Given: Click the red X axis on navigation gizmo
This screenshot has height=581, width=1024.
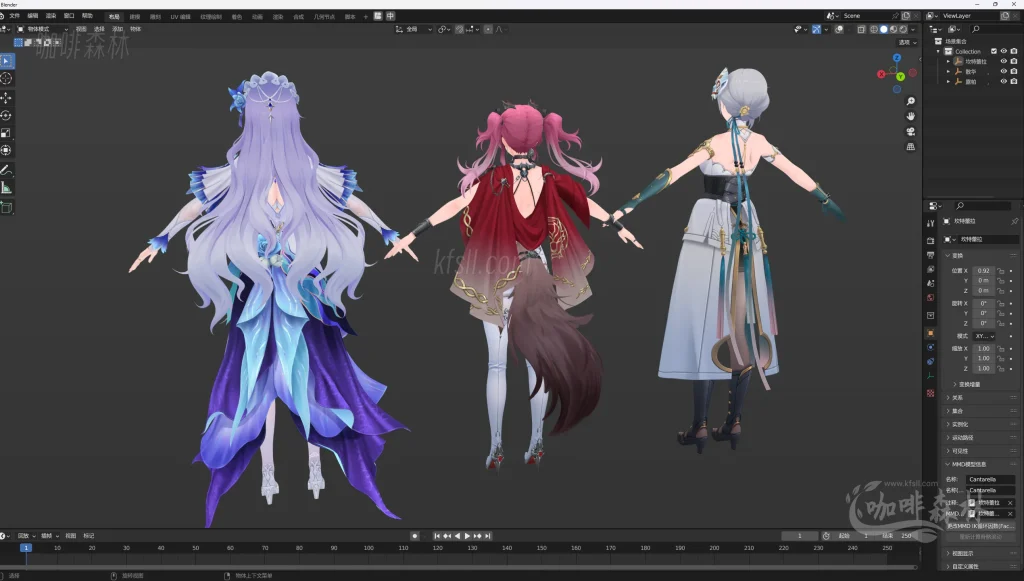Looking at the screenshot, I should tap(881, 74).
